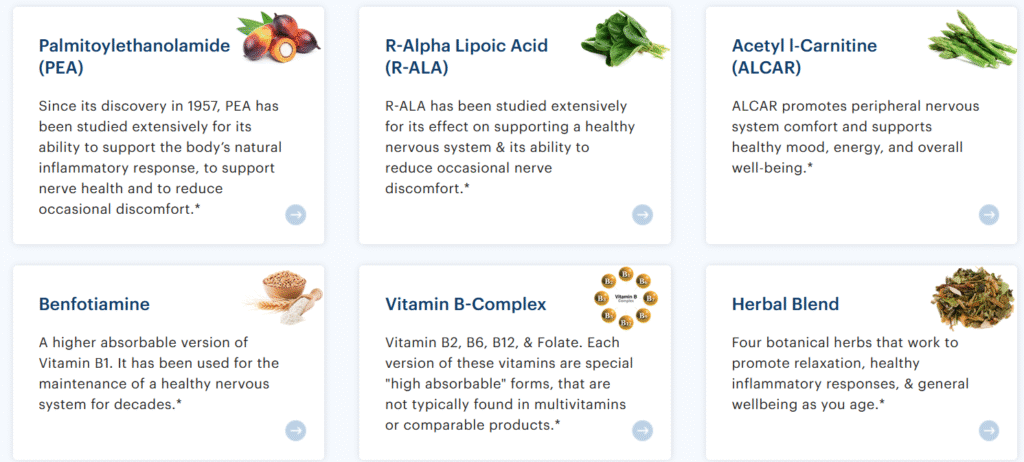
Task: Click the Acetyl l-Carnitine card arrow icon
Action: coord(989,215)
